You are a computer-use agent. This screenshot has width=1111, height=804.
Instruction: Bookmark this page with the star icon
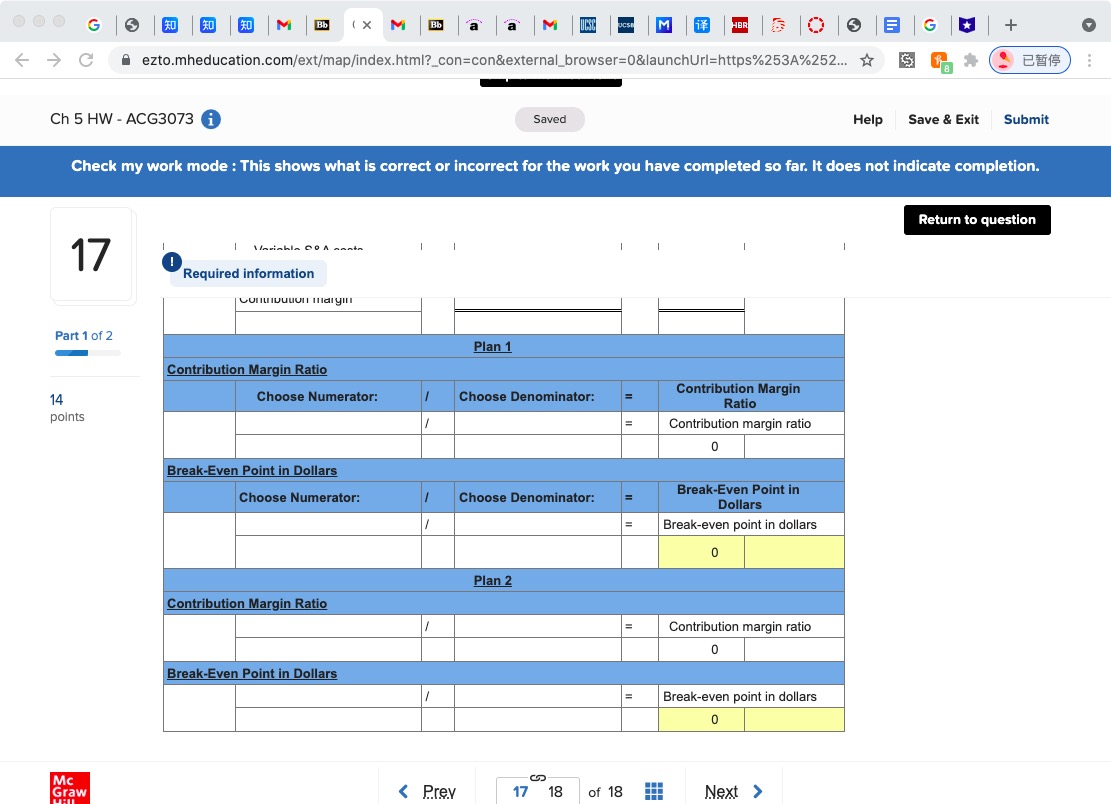tap(867, 60)
